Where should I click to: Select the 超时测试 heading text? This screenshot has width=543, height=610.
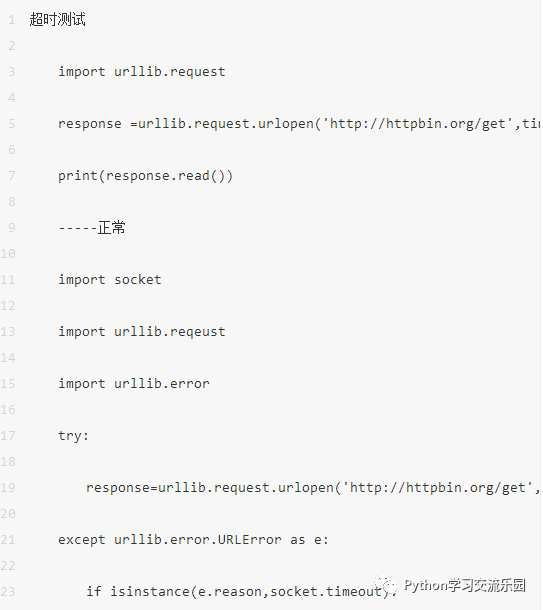click(x=58, y=19)
